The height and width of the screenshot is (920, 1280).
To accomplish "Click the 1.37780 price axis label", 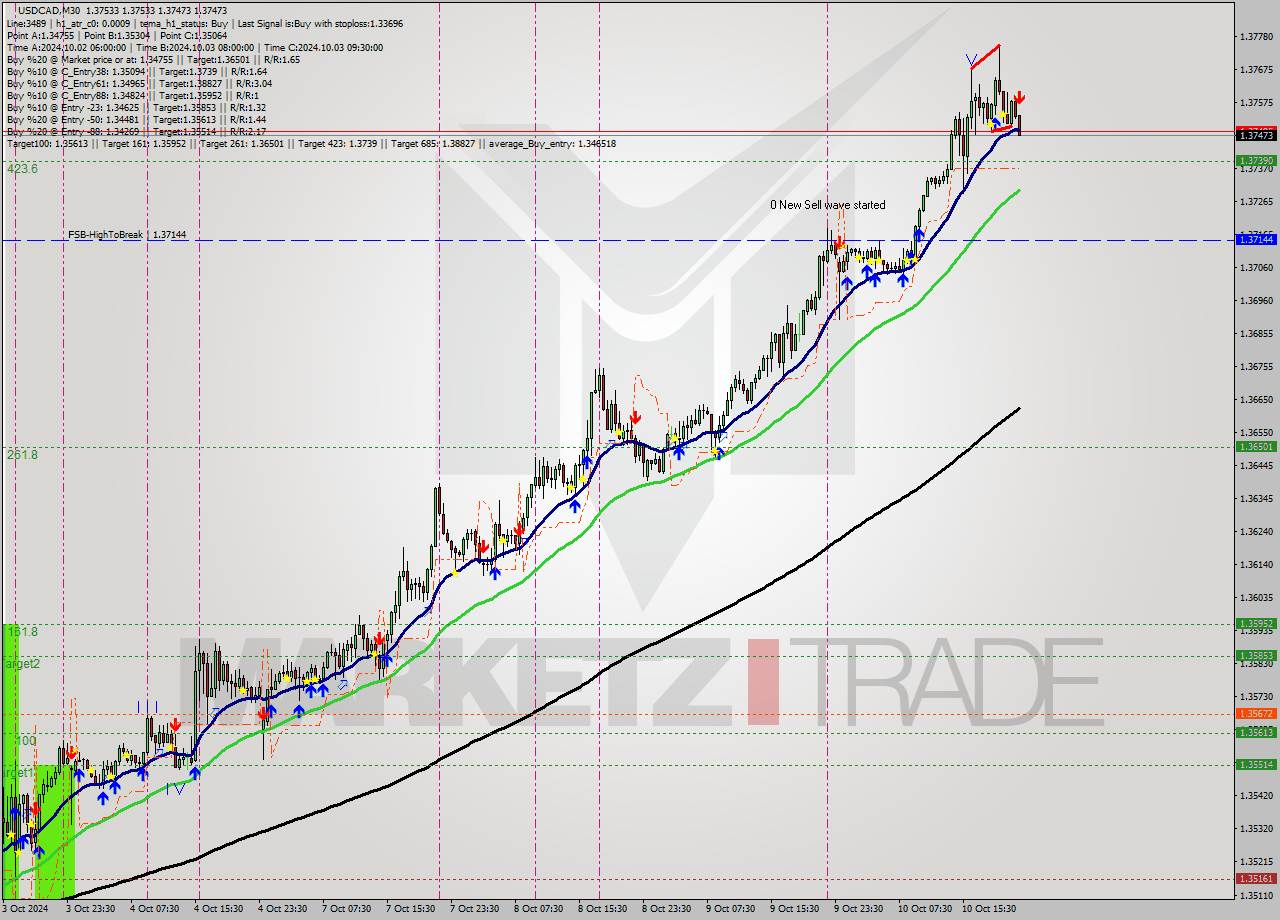I will (x=1256, y=37).
